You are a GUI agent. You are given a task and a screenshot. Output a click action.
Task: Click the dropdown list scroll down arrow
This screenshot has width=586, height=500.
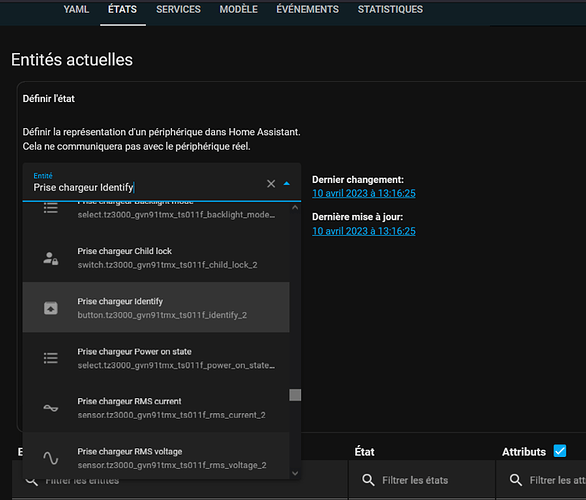295,473
